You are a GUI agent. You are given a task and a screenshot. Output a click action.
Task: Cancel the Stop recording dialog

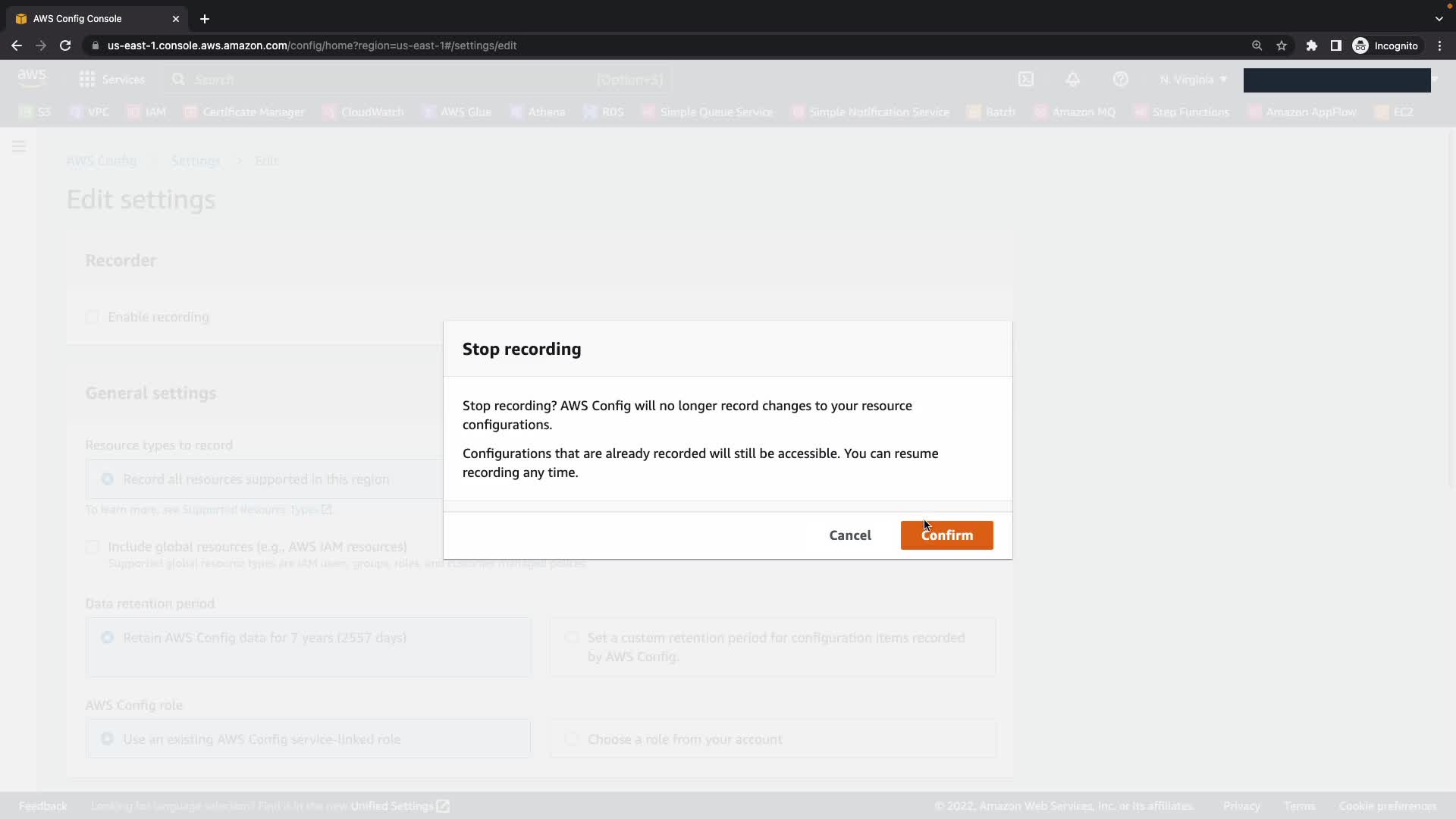click(849, 535)
